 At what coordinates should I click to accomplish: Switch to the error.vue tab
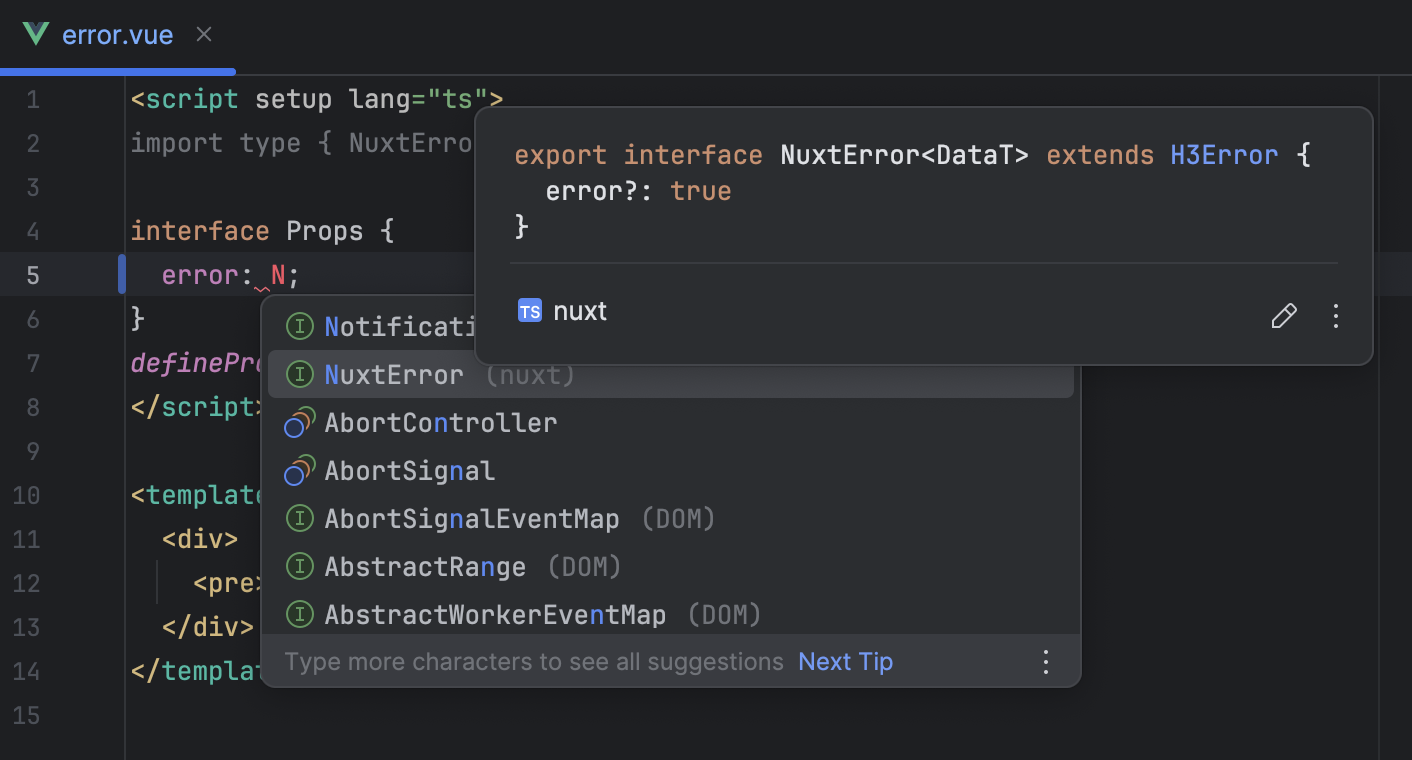119,34
